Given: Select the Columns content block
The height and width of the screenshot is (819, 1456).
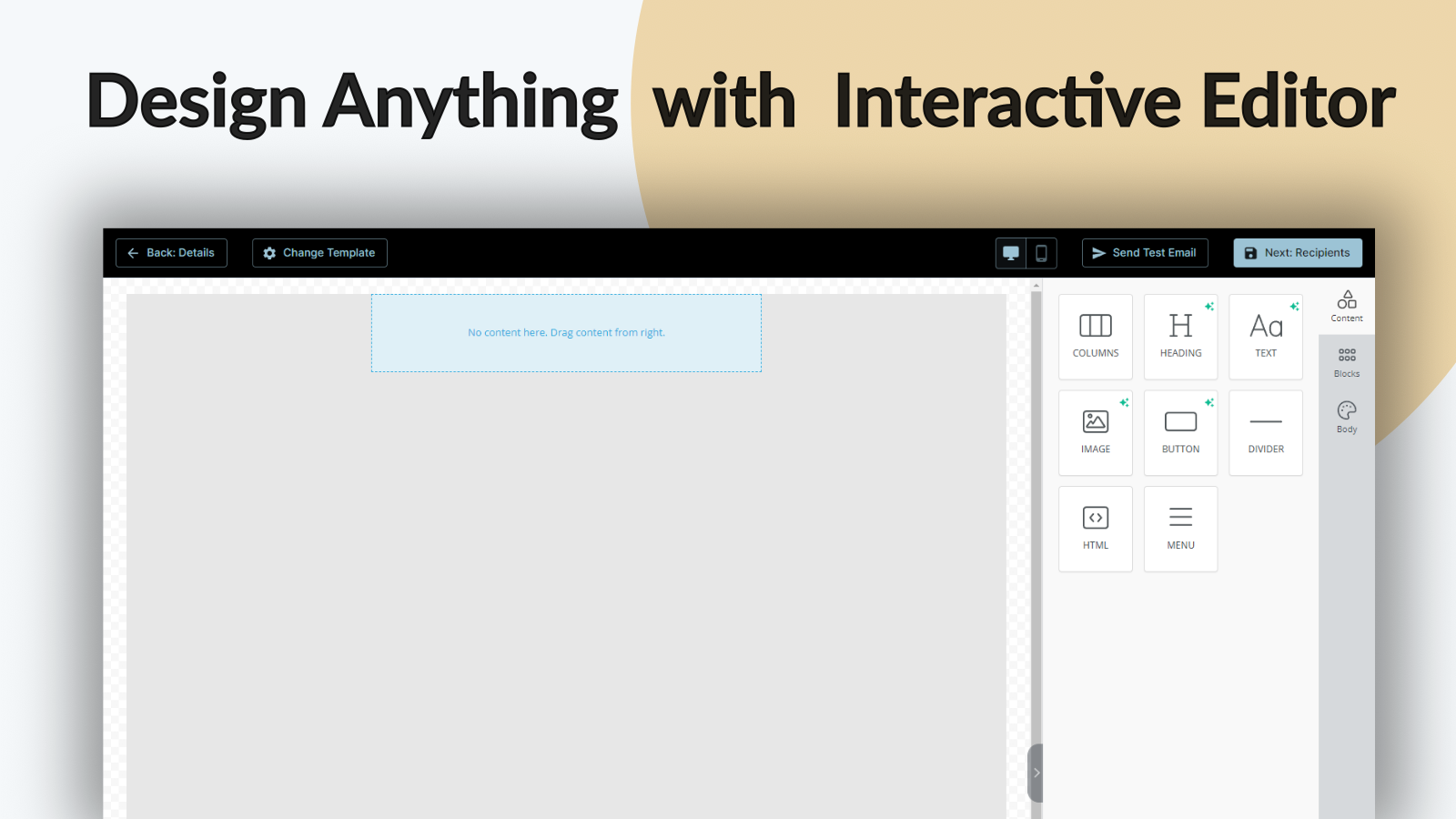Looking at the screenshot, I should (1096, 337).
